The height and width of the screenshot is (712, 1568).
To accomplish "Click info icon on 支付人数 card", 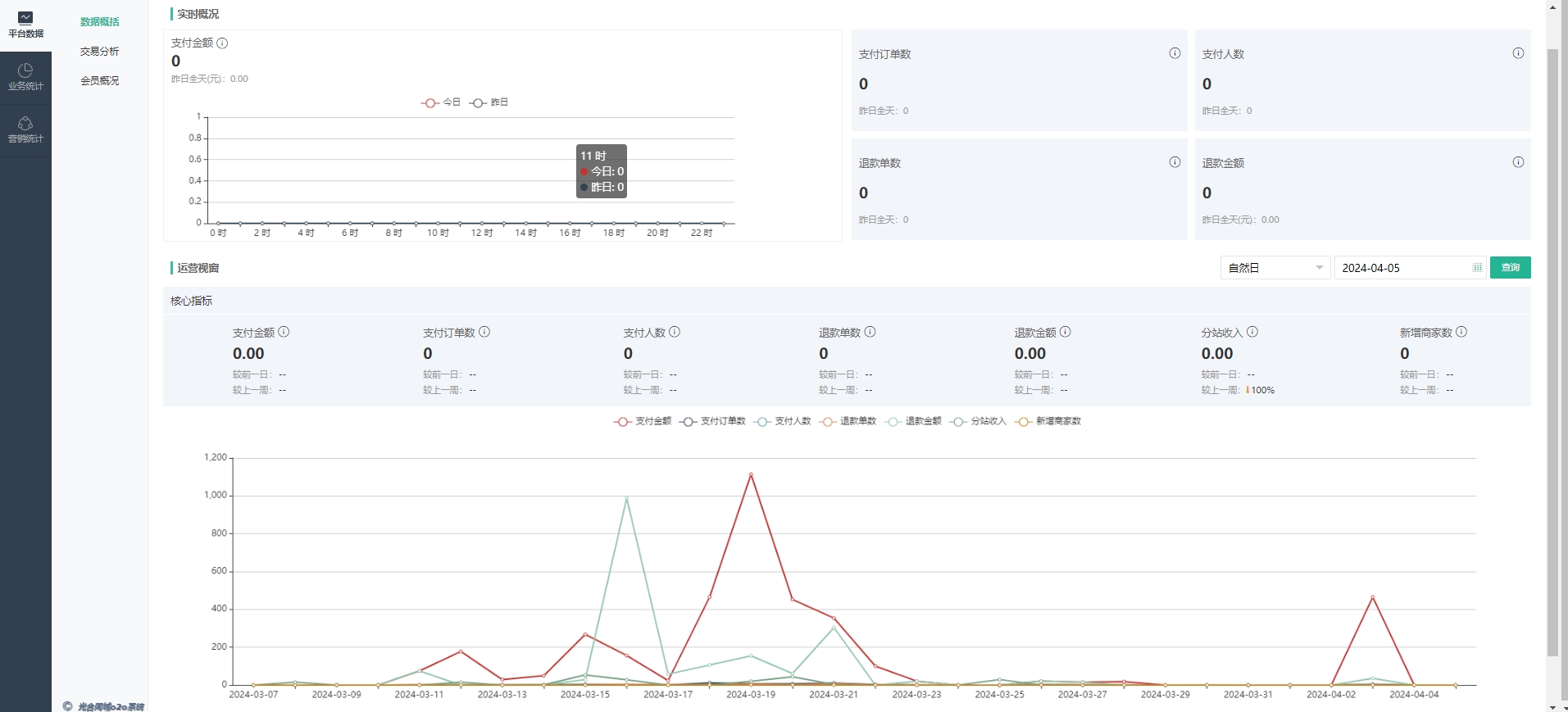I will coord(1518,53).
